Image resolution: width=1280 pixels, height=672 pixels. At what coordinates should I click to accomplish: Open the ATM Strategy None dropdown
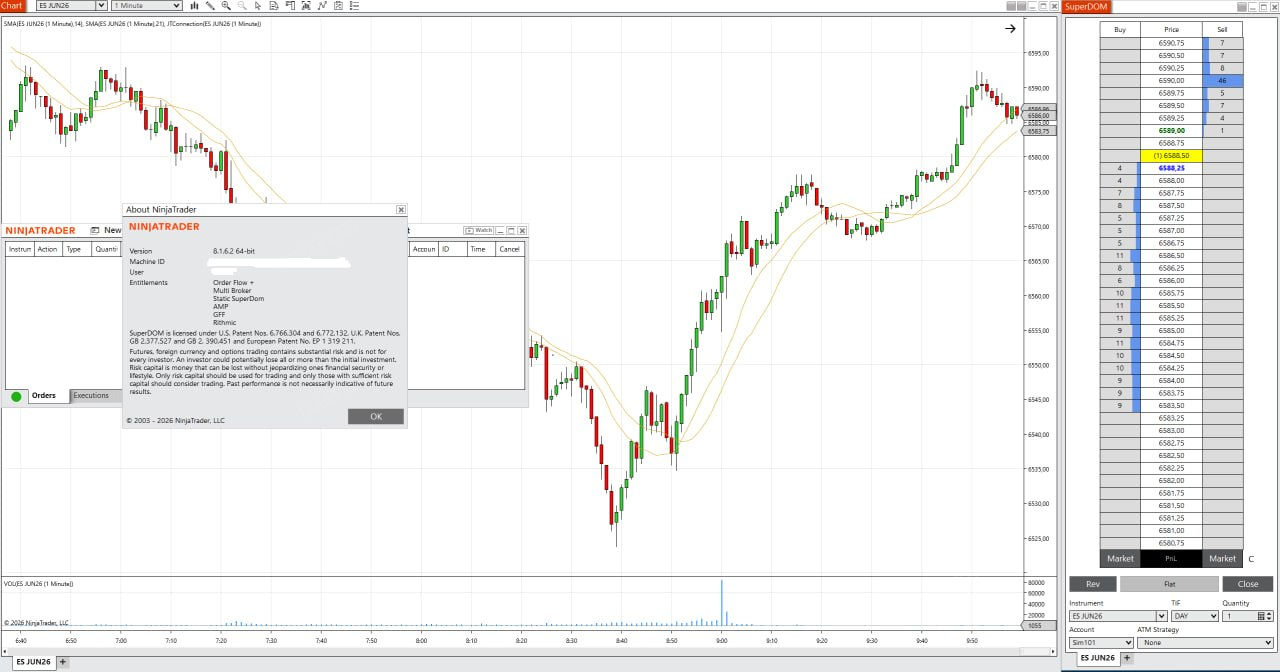point(1206,643)
